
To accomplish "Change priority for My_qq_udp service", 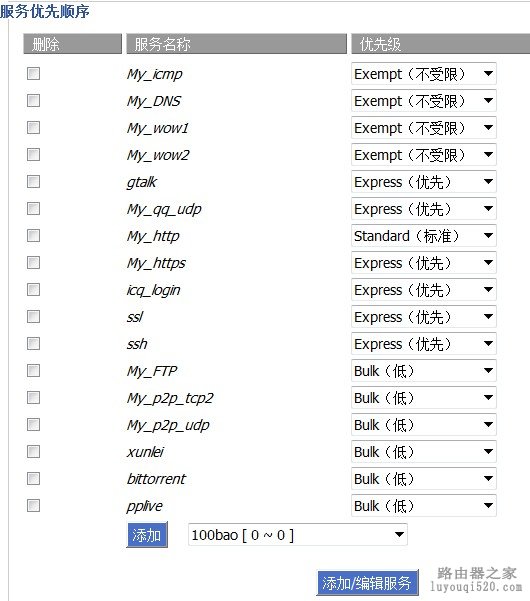I will point(423,209).
